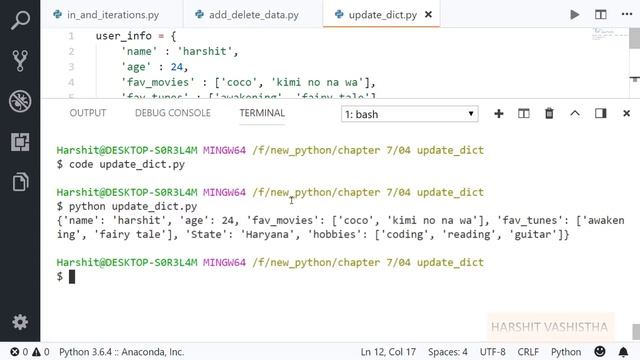Open the Manage gear settings icon
This screenshot has height=360, width=640.
20,322
